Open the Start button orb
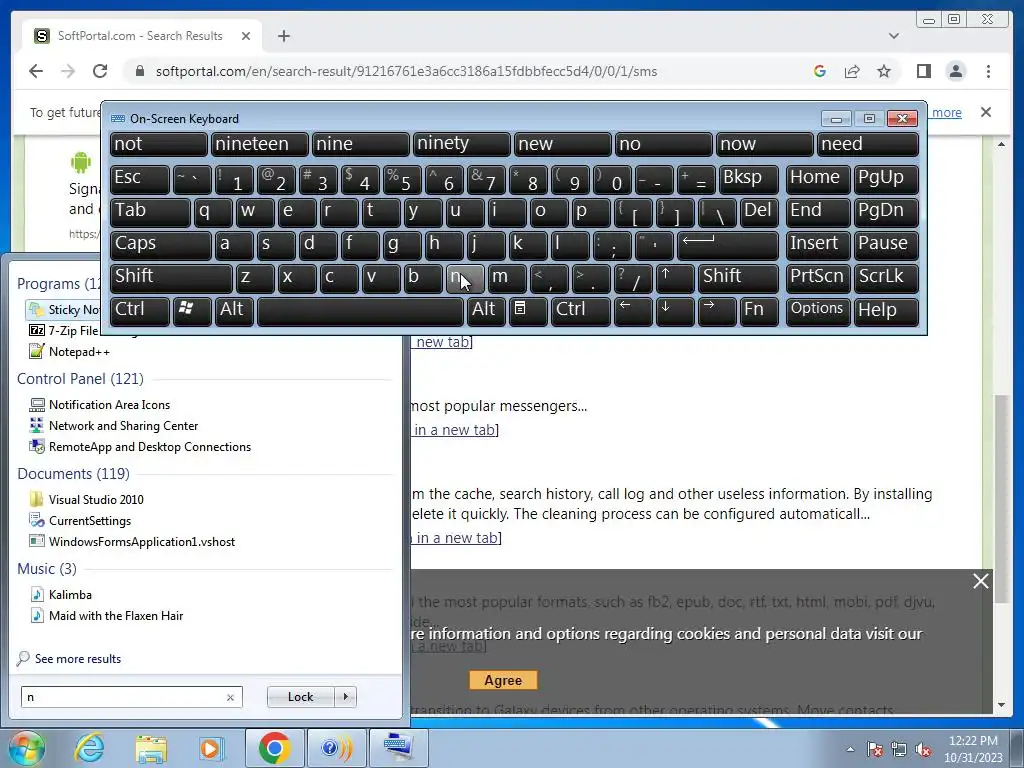 (27, 748)
